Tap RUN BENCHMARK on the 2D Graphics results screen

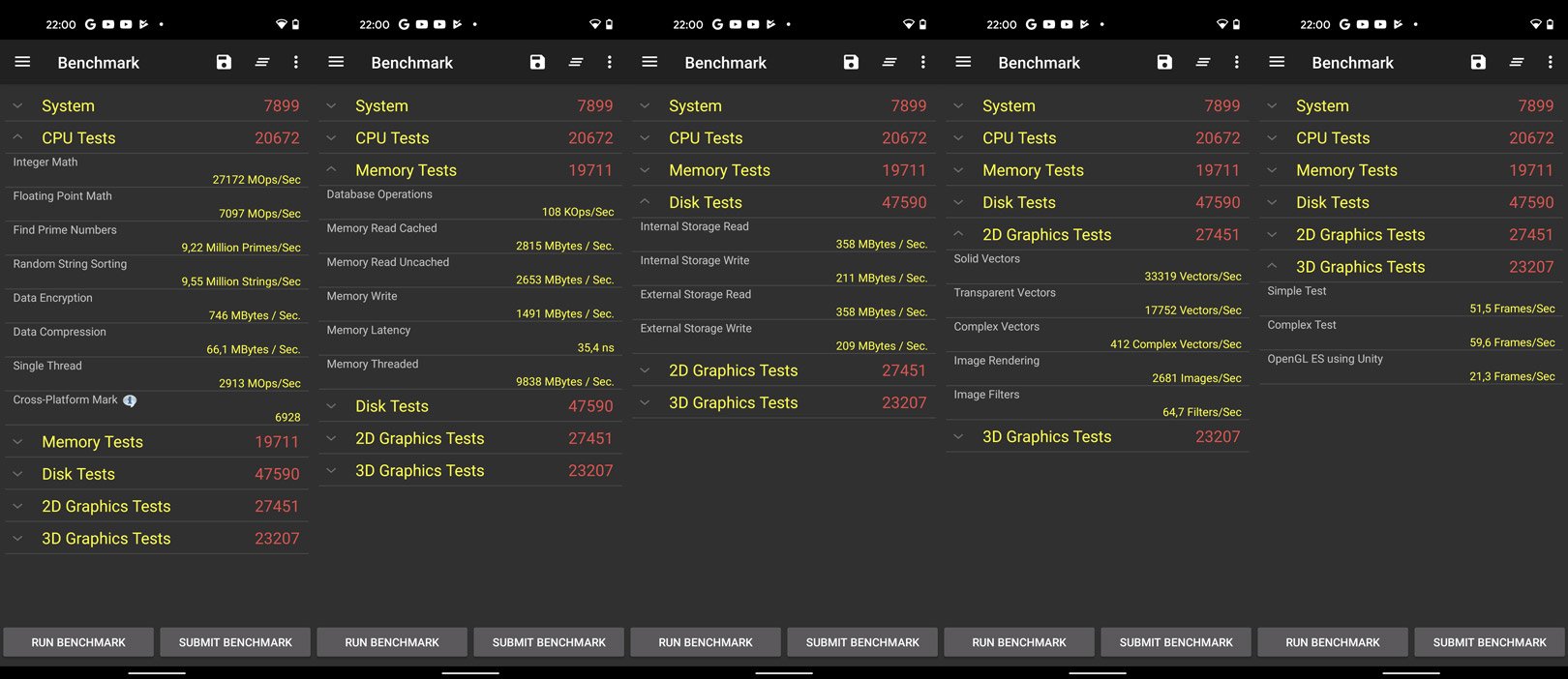click(x=1019, y=642)
